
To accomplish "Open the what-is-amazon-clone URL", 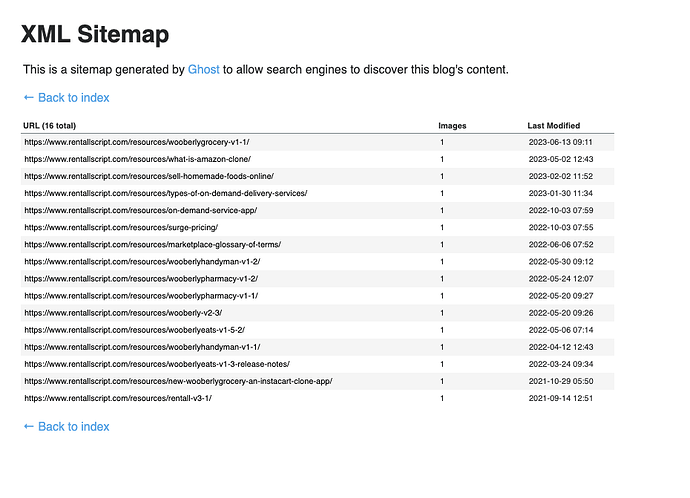I will (x=136, y=159).
